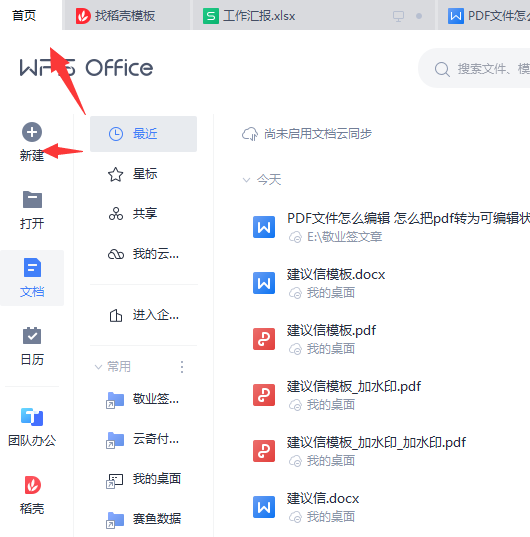Click the cloud sync status icon
The height and width of the screenshot is (537, 530).
(x=250, y=134)
